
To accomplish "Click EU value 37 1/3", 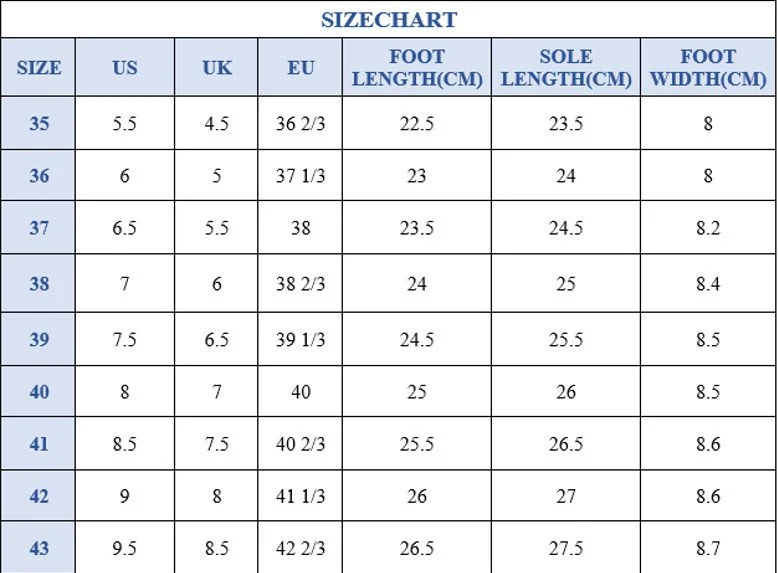I will point(301,176).
